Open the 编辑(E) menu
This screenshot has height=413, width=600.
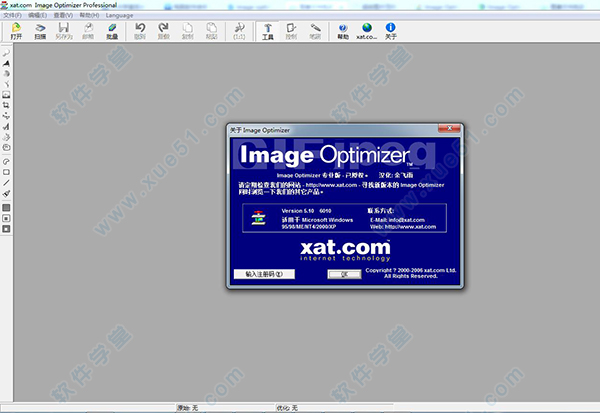pyautogui.click(x=38, y=15)
